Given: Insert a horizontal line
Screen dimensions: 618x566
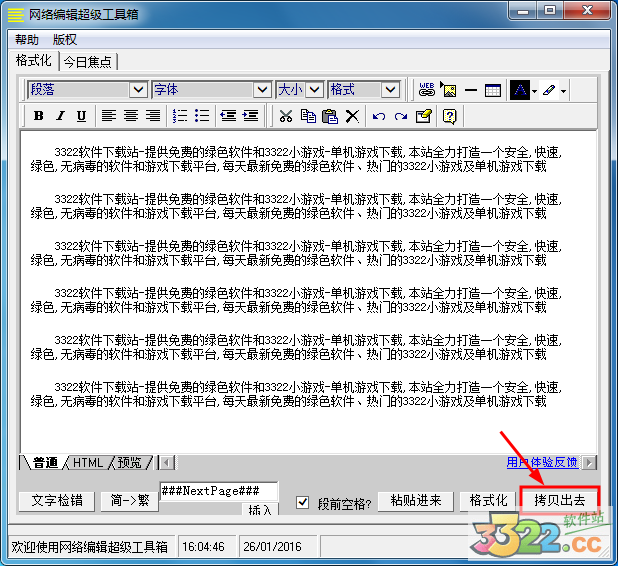Looking at the screenshot, I should coord(471,90).
